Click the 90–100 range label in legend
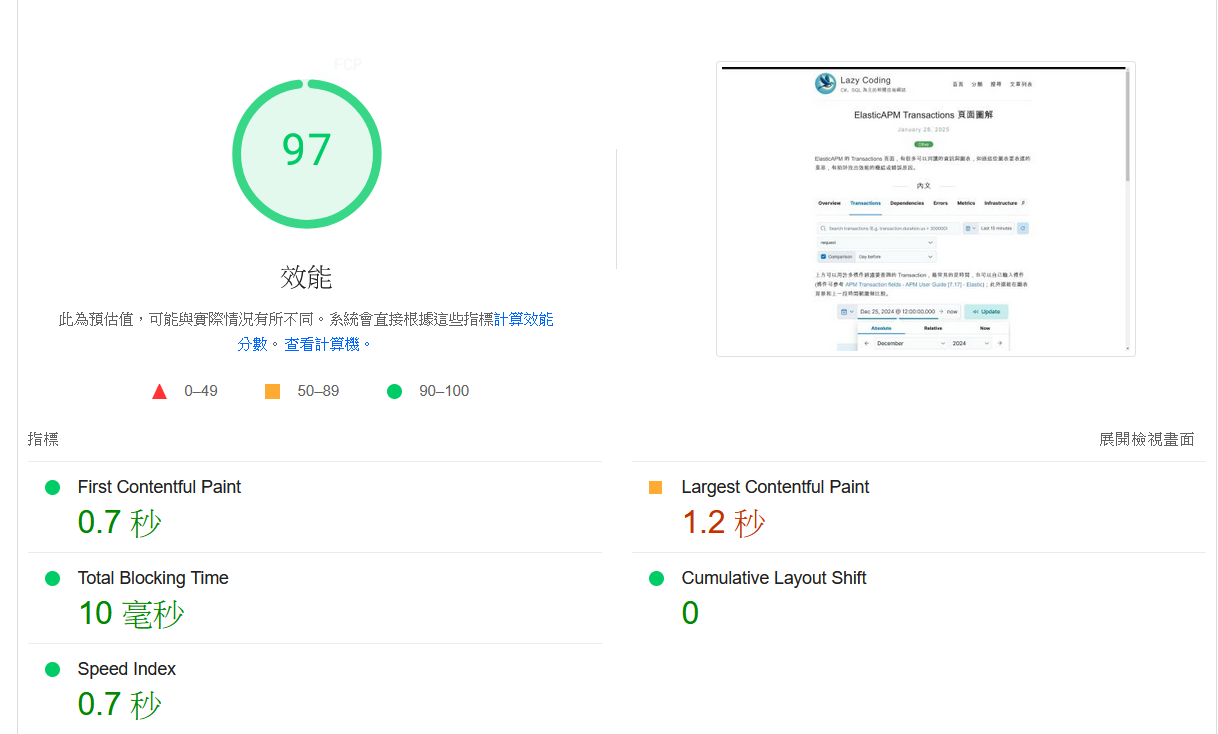 tap(444, 391)
